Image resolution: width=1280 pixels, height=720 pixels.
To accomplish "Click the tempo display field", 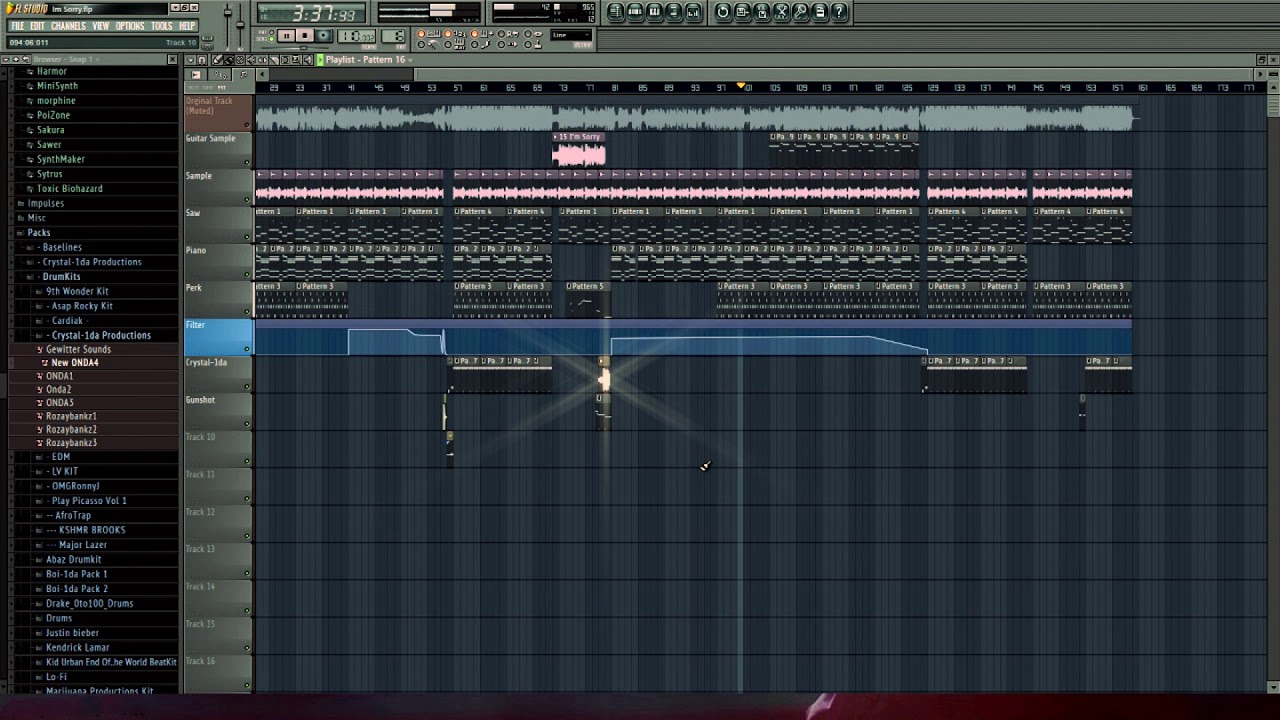I will click(x=356, y=36).
